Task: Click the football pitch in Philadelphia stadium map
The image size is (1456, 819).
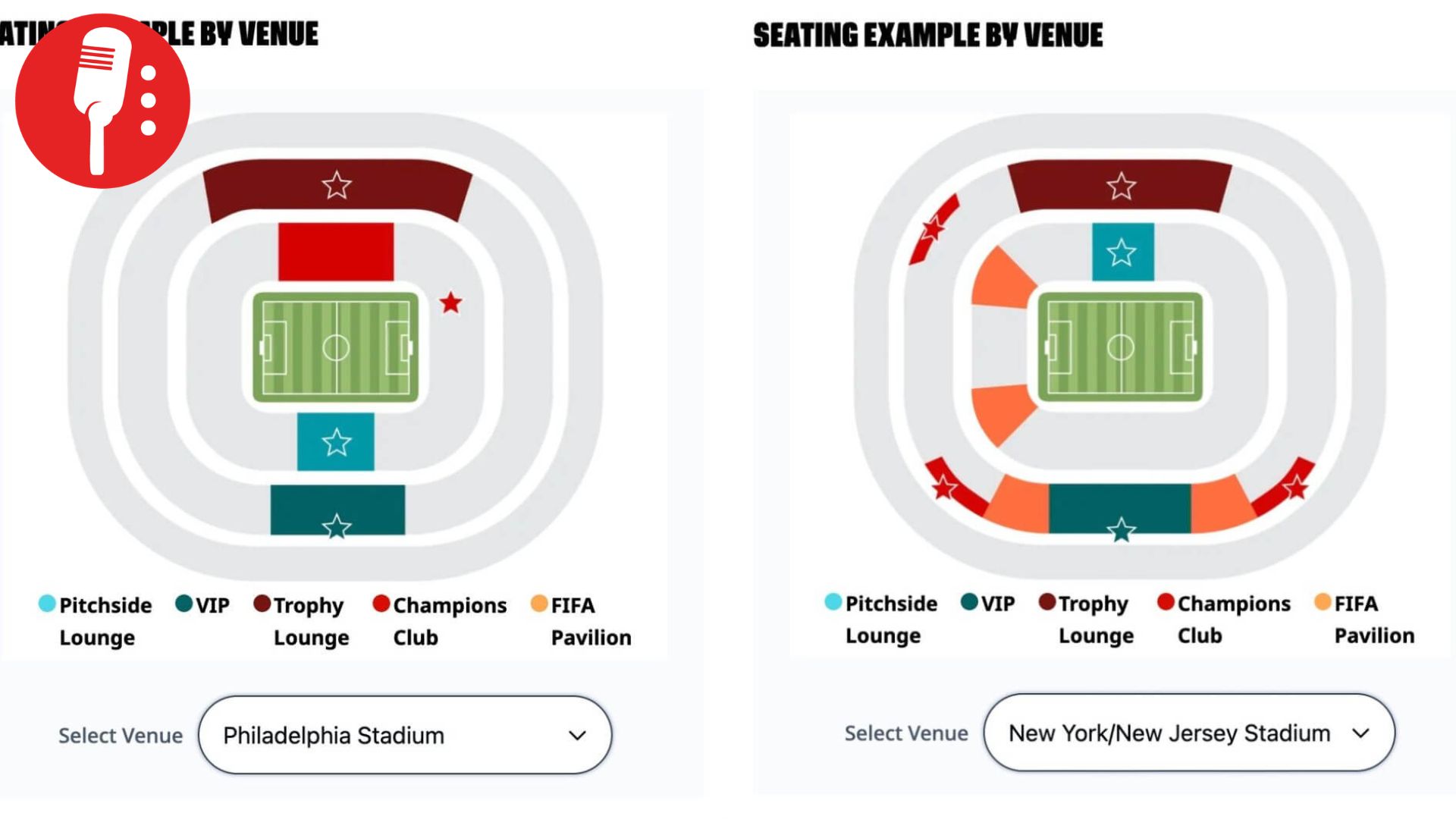Action: [x=336, y=347]
